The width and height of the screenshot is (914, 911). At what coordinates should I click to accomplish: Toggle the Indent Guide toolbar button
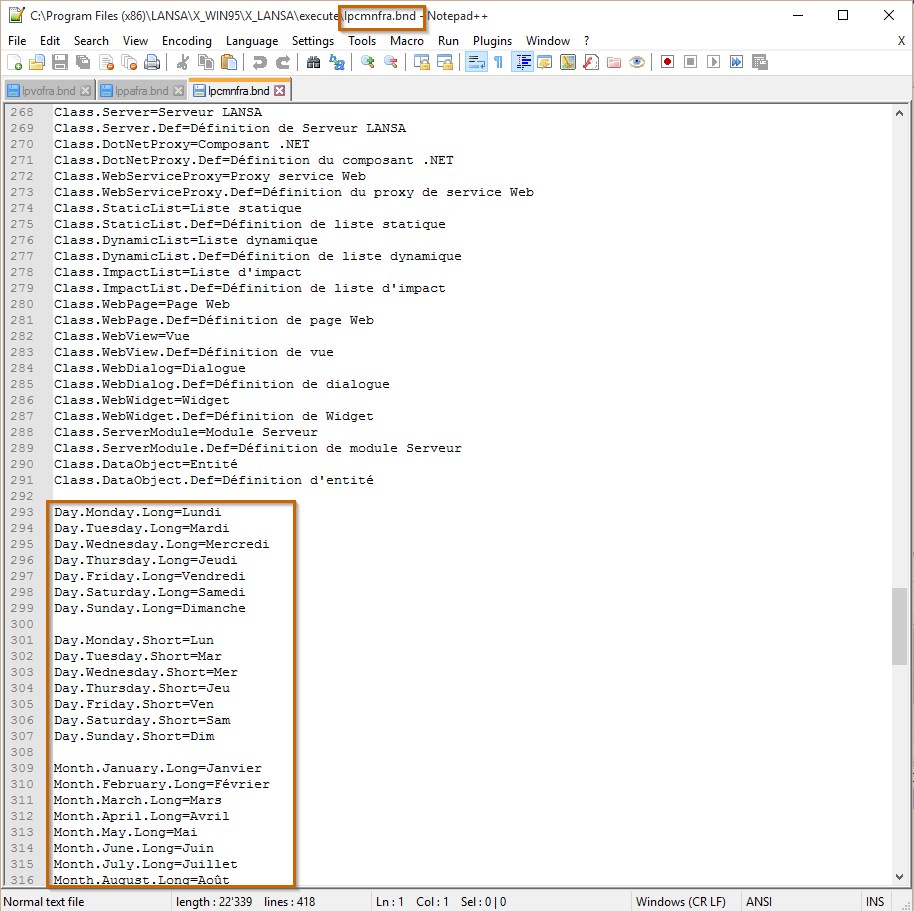[x=522, y=62]
